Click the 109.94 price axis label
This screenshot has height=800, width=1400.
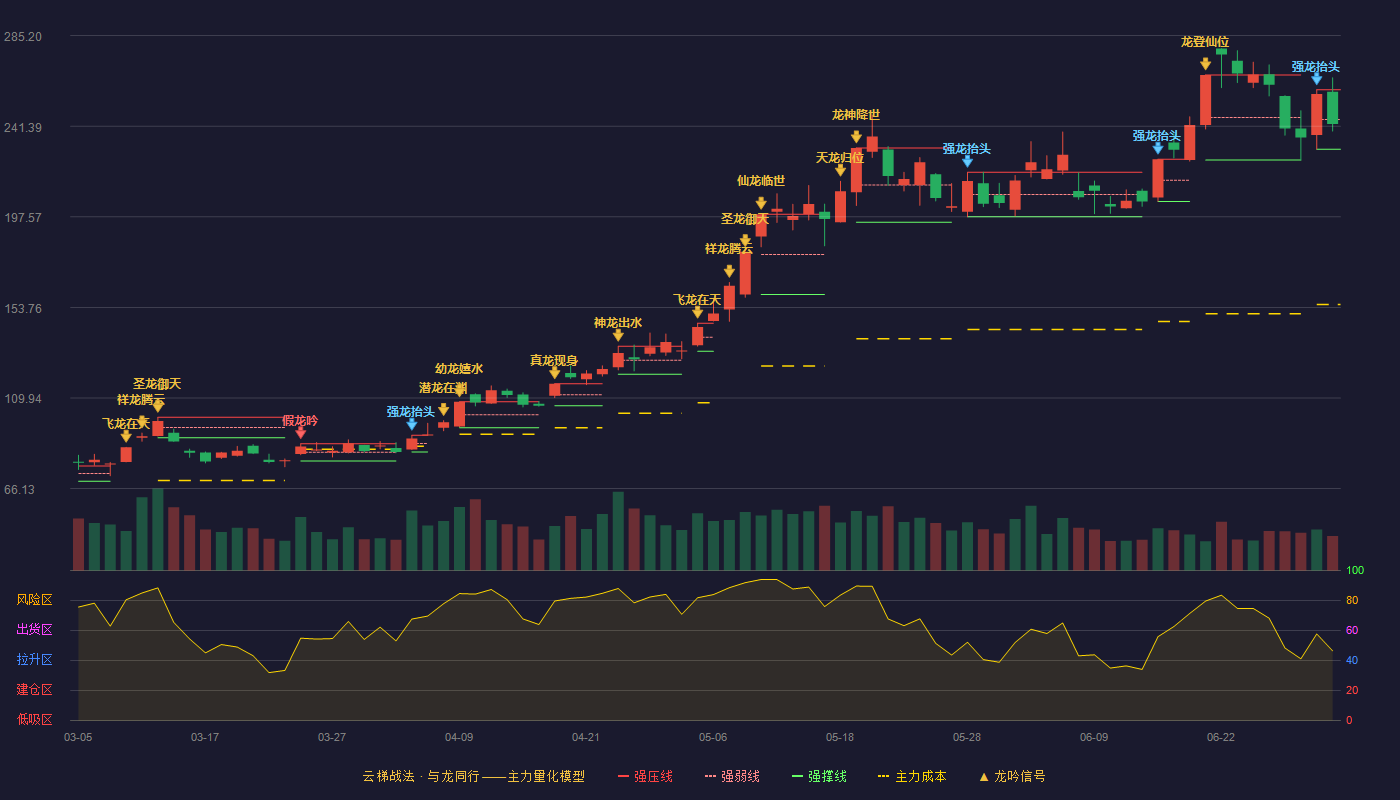pyautogui.click(x=23, y=398)
